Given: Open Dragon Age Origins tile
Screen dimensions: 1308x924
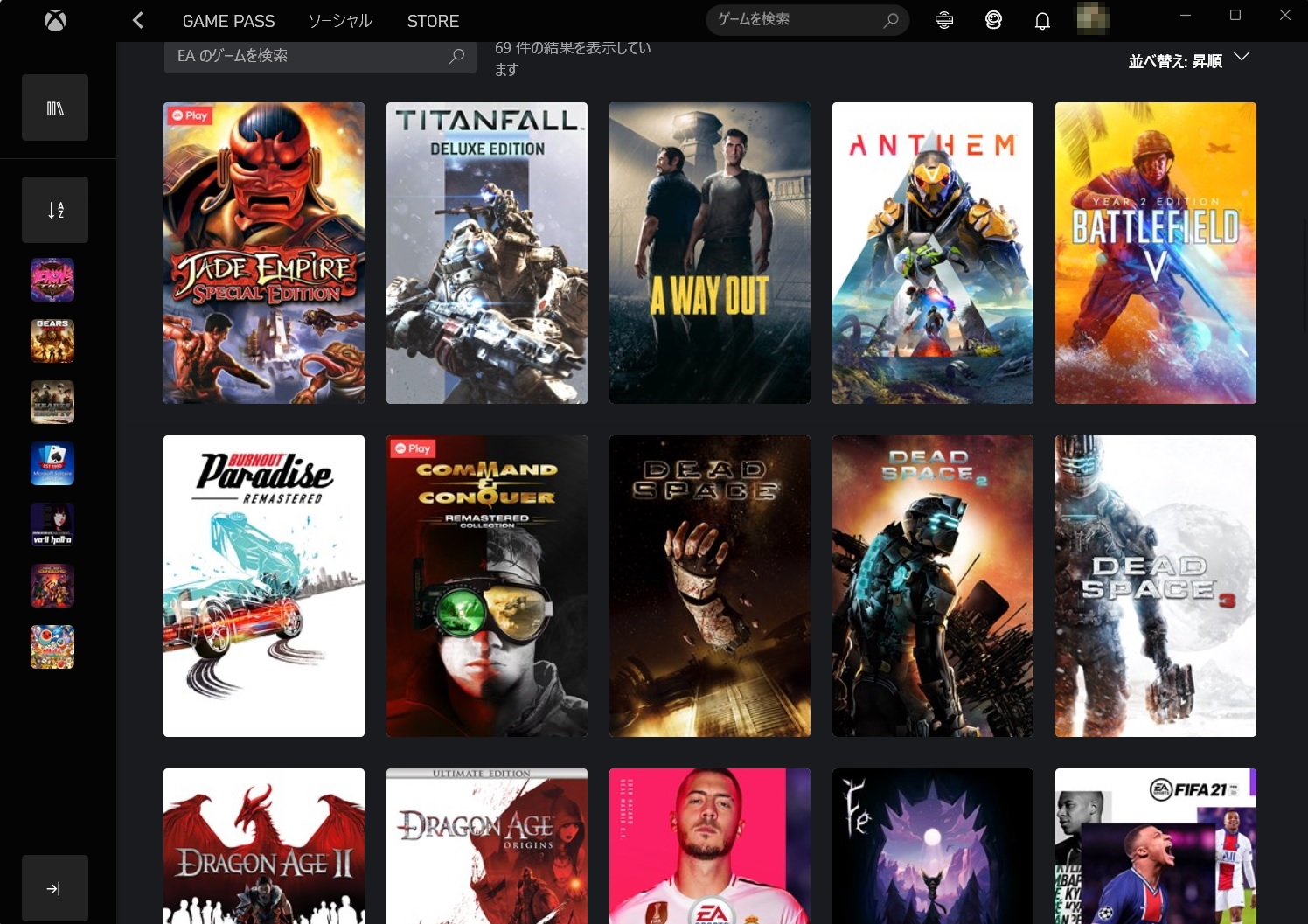Looking at the screenshot, I should click(487, 846).
